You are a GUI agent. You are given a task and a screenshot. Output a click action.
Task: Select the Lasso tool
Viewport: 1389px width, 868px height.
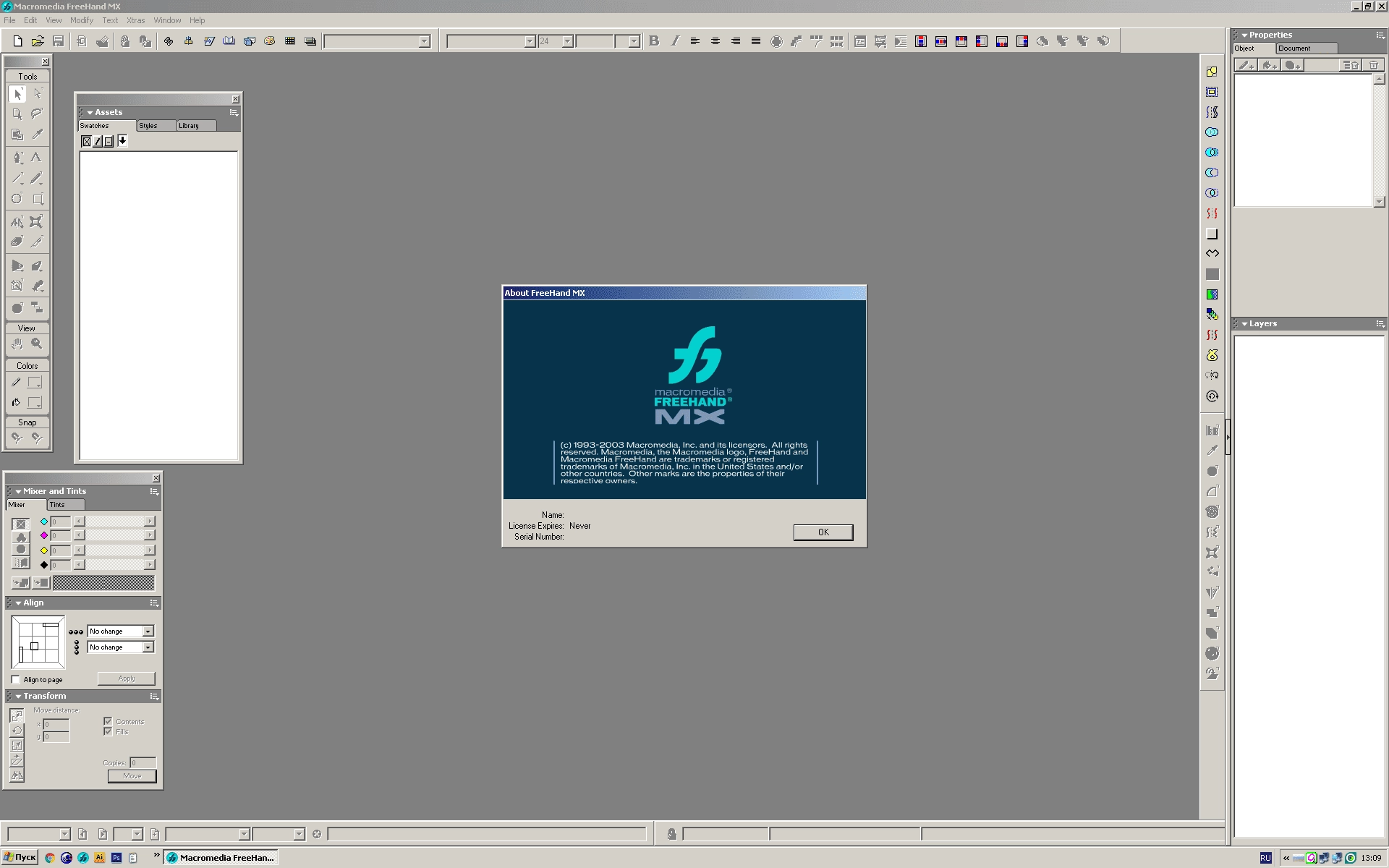37,114
